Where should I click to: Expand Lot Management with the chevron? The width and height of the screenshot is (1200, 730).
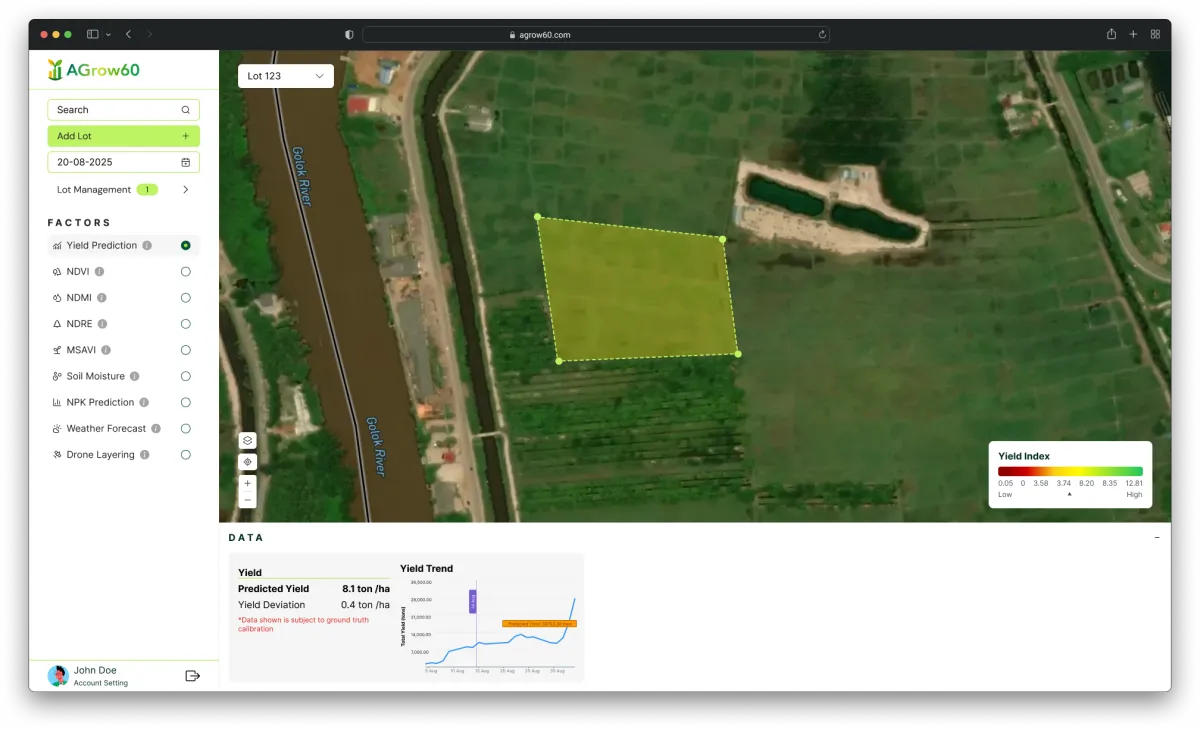click(186, 189)
